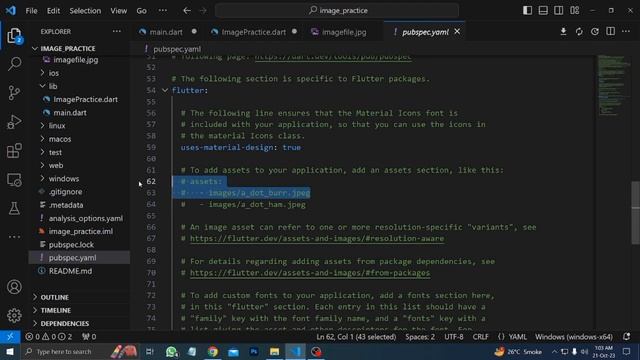Open WhatsApp from the taskbar

[x=171, y=351]
